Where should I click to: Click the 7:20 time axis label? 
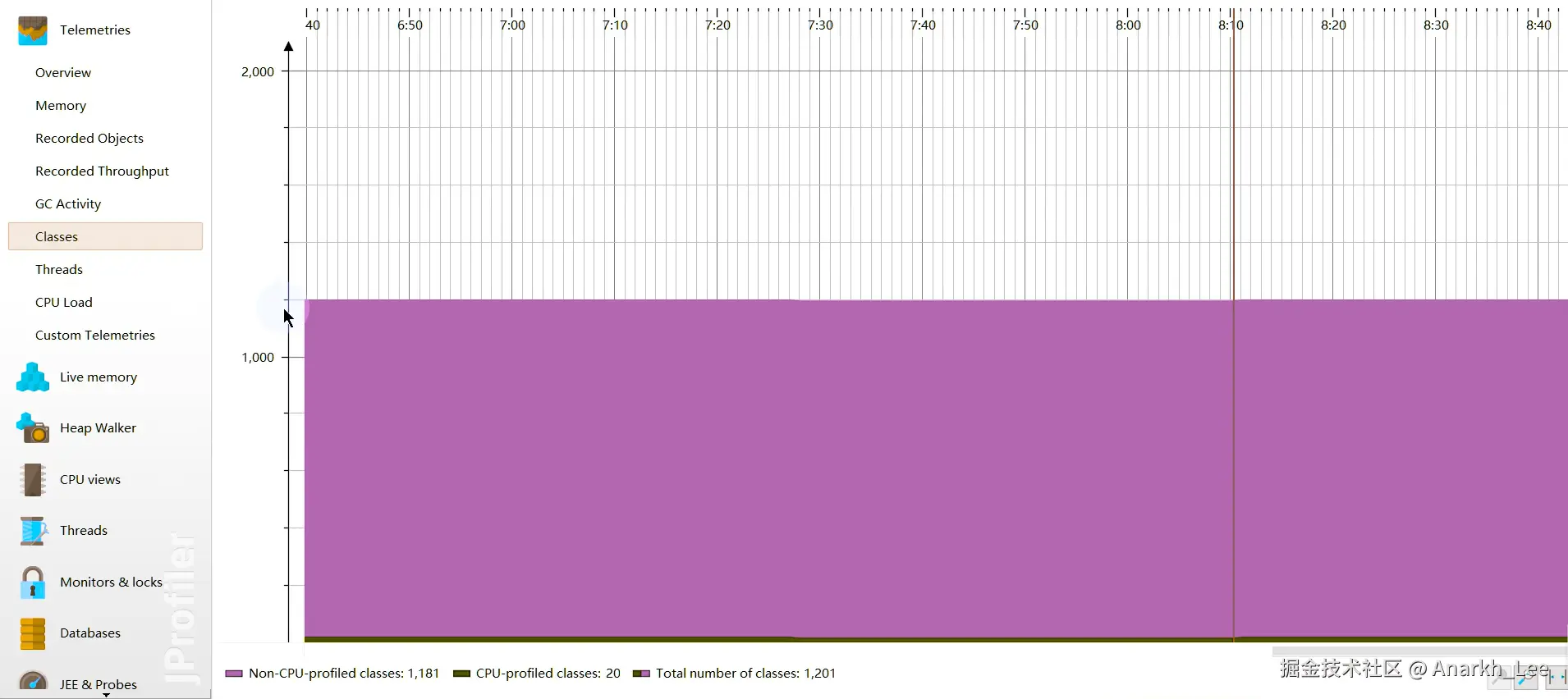718,25
